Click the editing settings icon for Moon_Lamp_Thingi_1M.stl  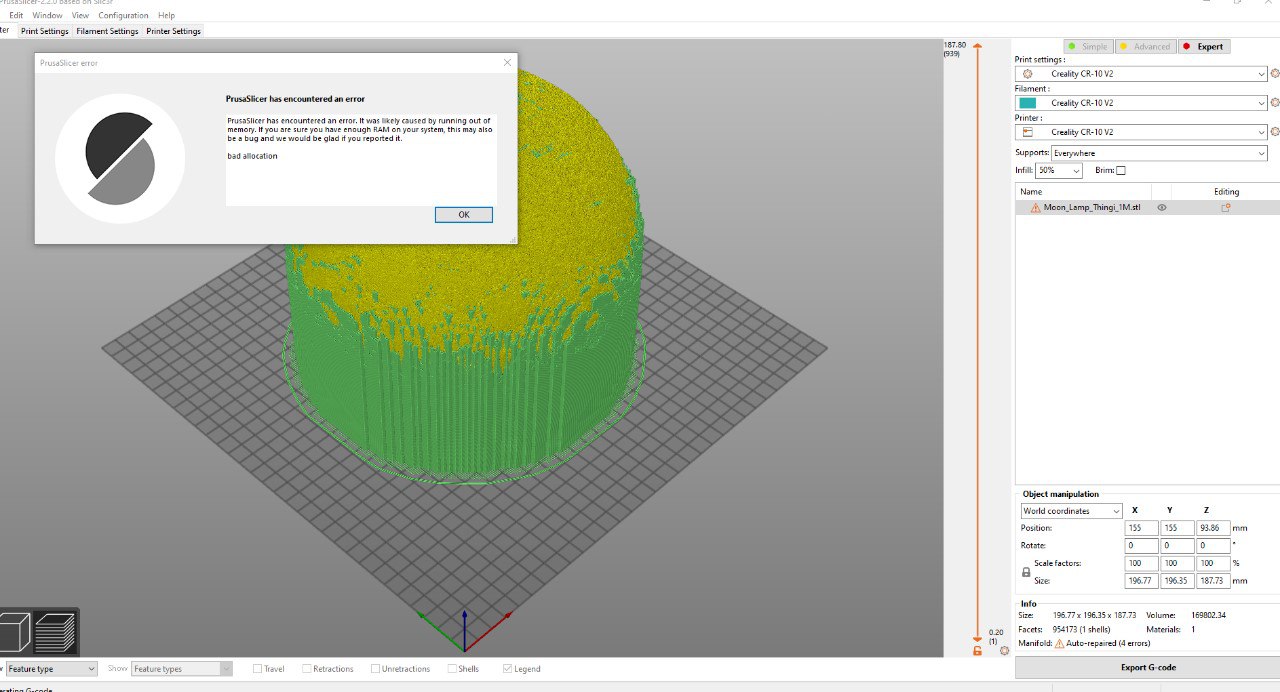coord(1225,208)
